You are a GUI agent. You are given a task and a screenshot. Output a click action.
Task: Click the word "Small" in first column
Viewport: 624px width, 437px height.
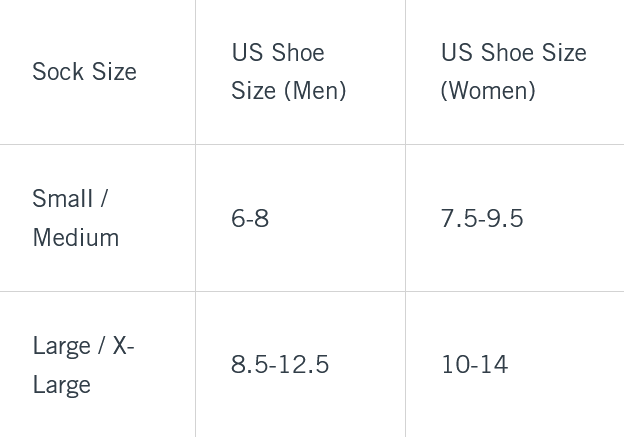(x=62, y=199)
